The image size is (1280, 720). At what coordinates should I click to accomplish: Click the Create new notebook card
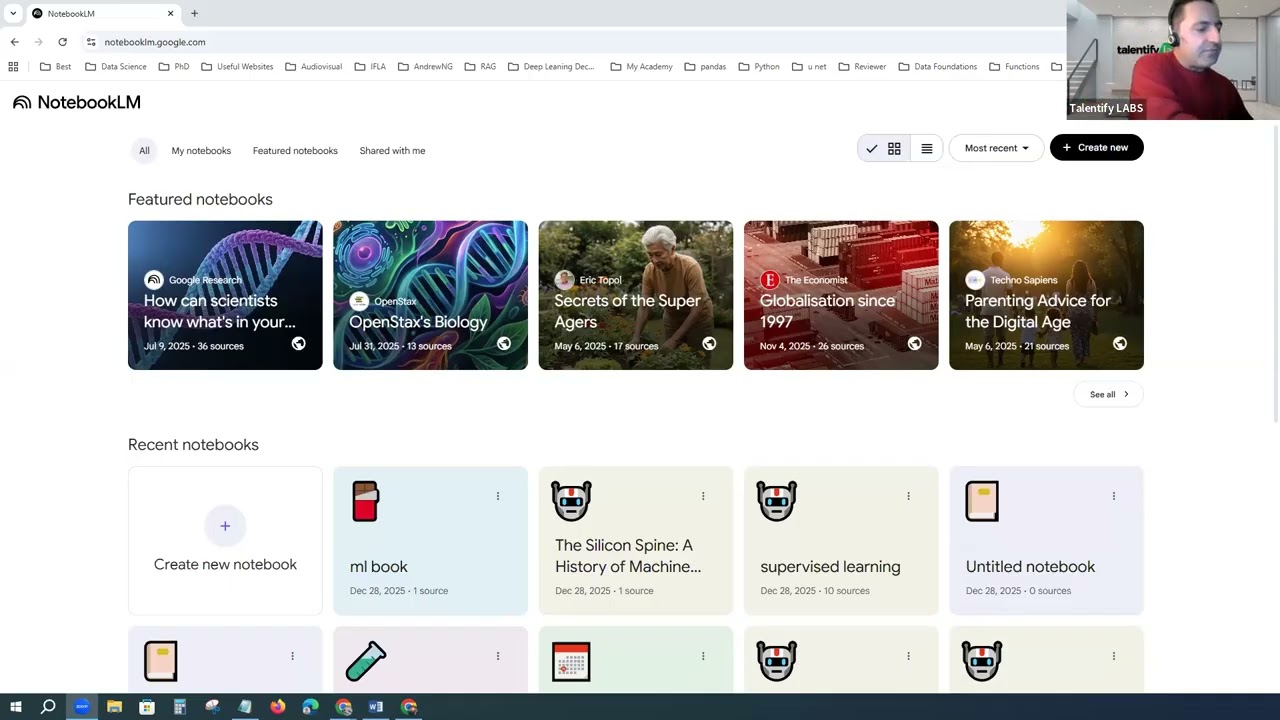click(225, 540)
